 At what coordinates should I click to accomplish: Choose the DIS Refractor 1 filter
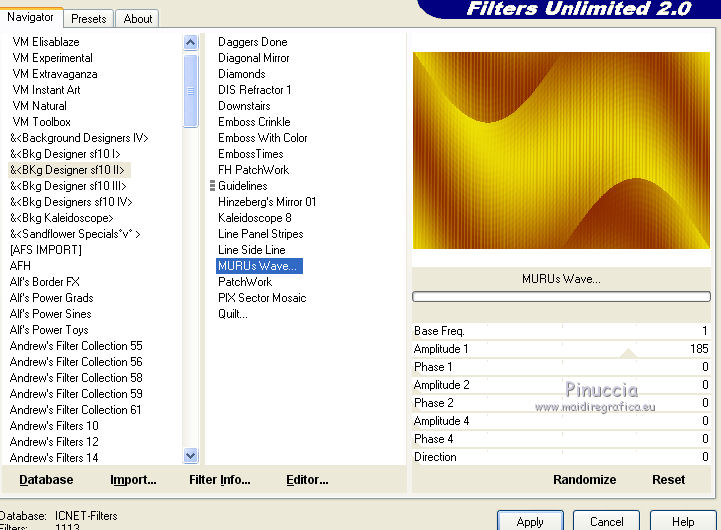click(x=255, y=90)
